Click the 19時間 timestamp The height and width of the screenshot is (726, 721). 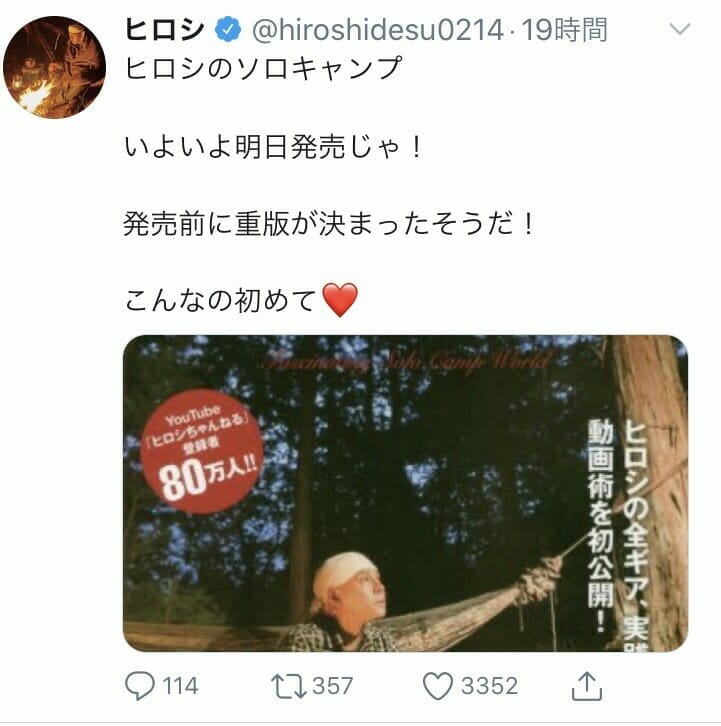564,30
